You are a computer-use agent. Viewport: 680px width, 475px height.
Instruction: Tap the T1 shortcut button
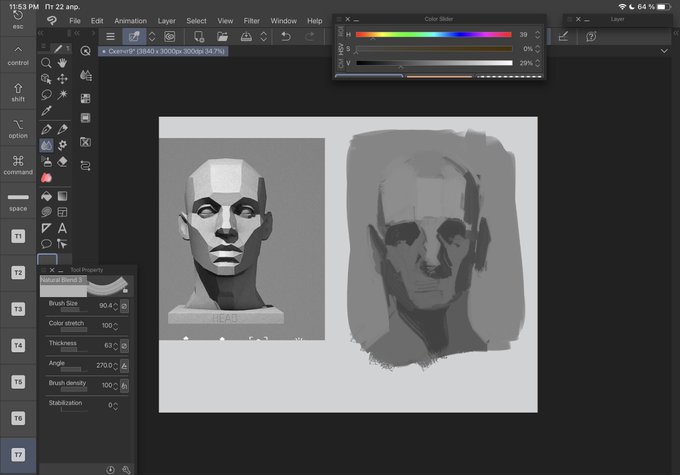tap(18, 236)
